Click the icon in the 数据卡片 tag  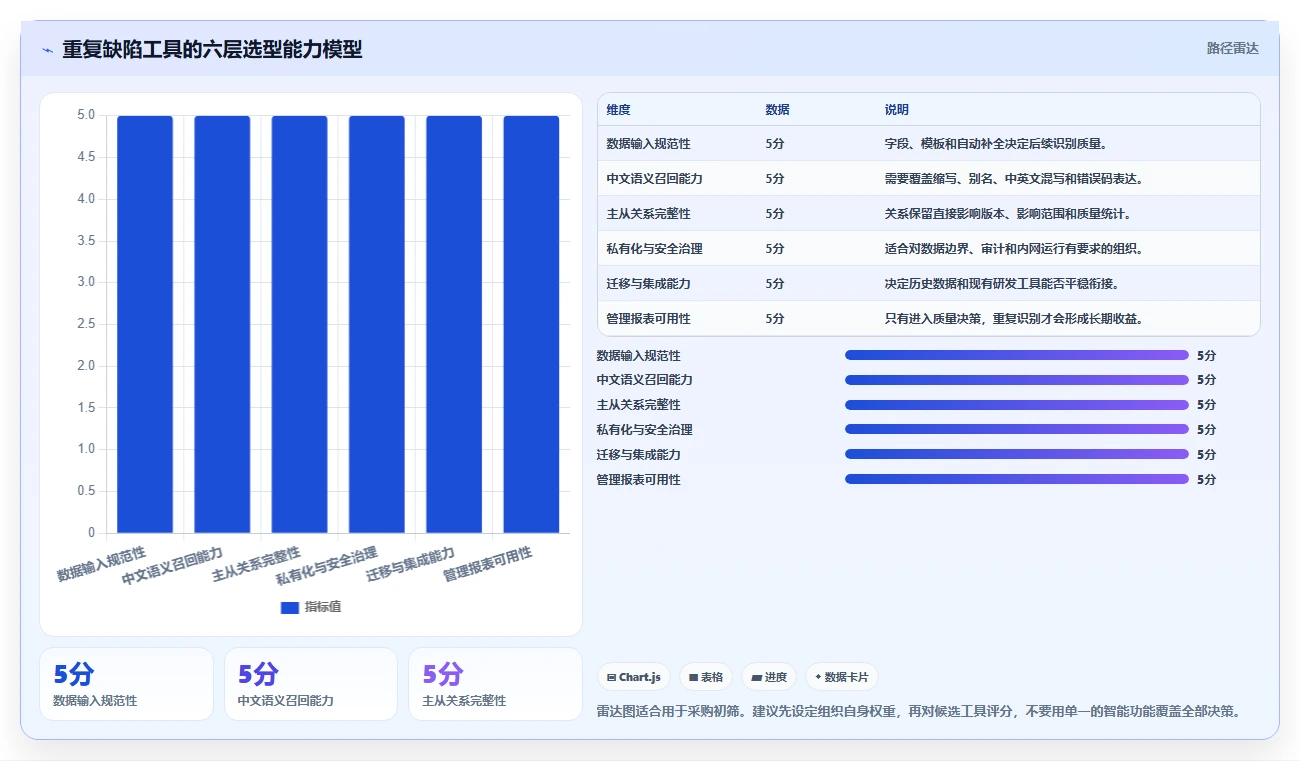click(818, 677)
